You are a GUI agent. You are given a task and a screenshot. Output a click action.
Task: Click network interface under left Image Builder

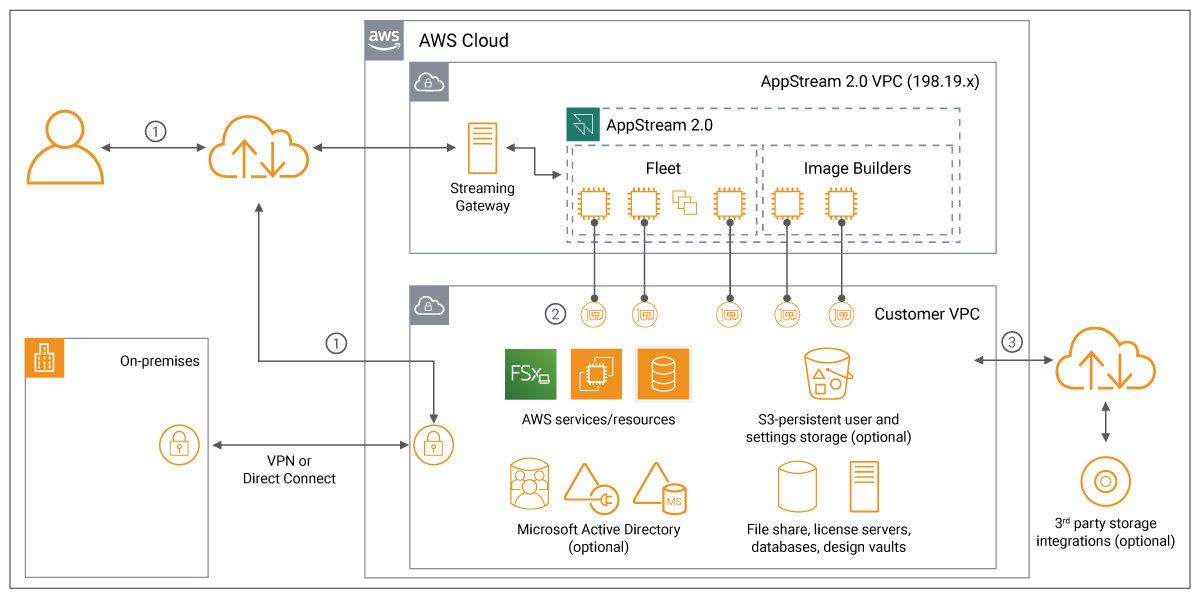788,315
